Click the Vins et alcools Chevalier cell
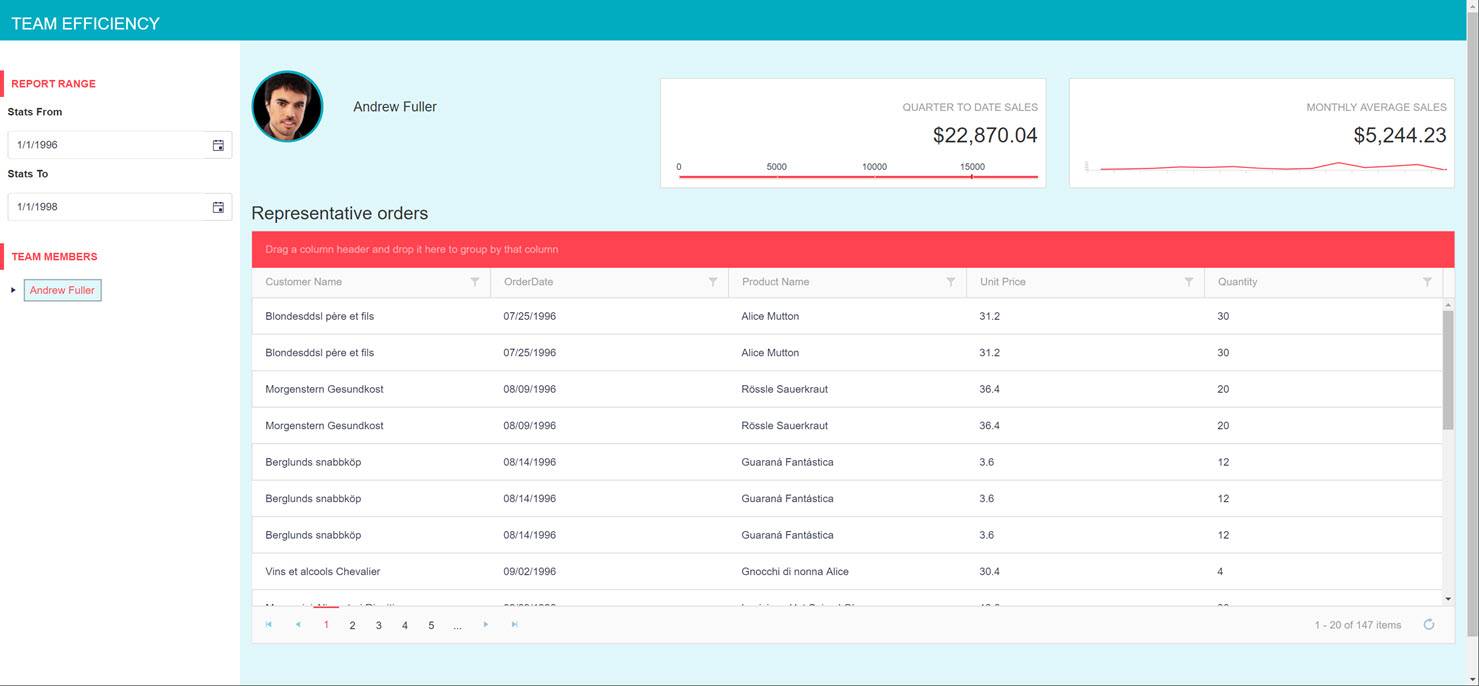Screen dimensions: 1479x686 click(371, 572)
